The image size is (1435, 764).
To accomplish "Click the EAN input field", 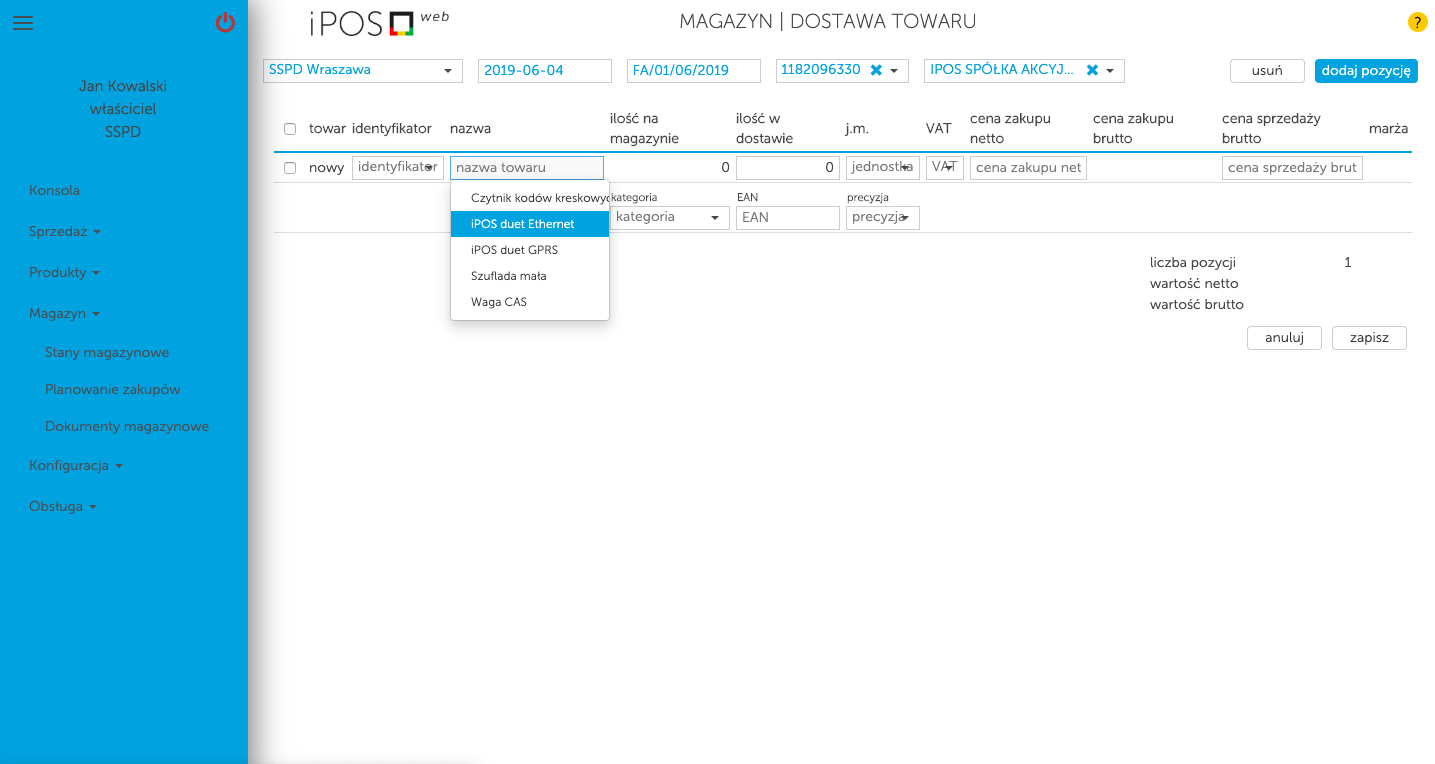I will click(x=787, y=217).
